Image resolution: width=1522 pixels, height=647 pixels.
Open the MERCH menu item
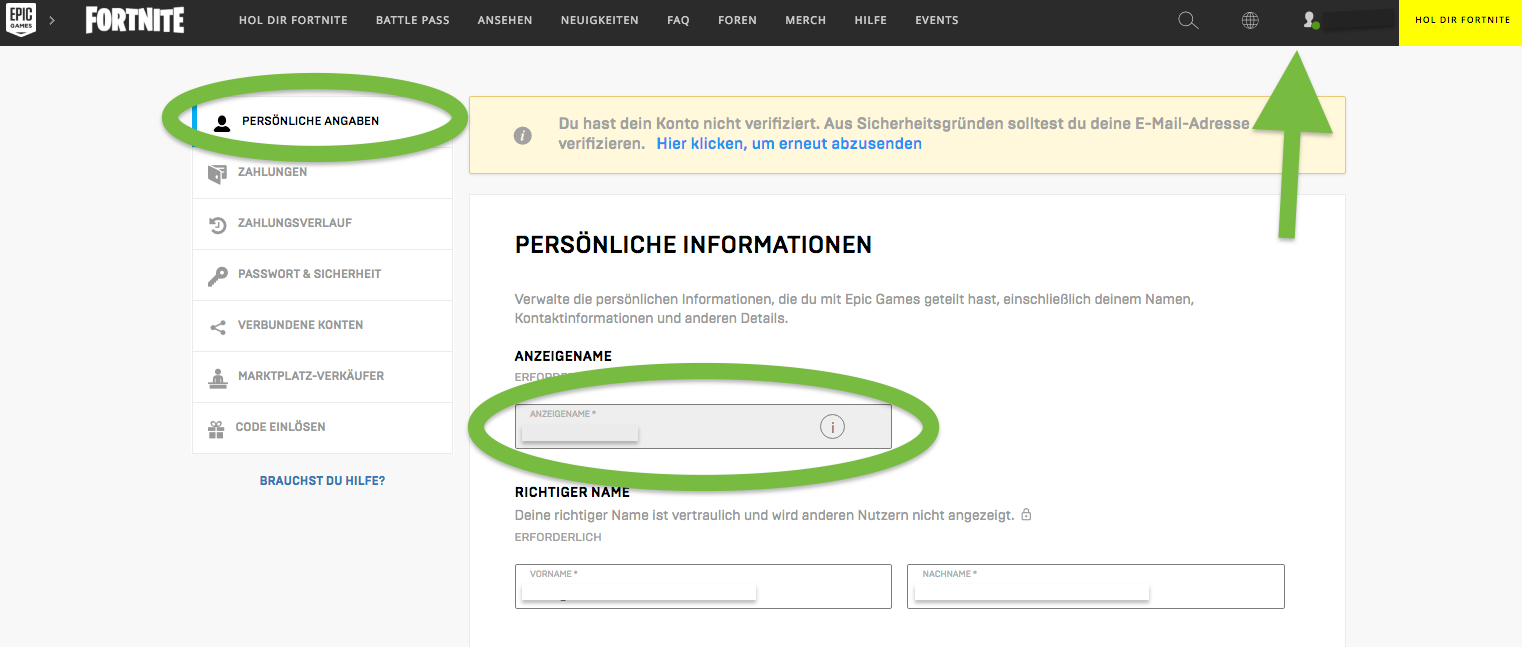806,20
